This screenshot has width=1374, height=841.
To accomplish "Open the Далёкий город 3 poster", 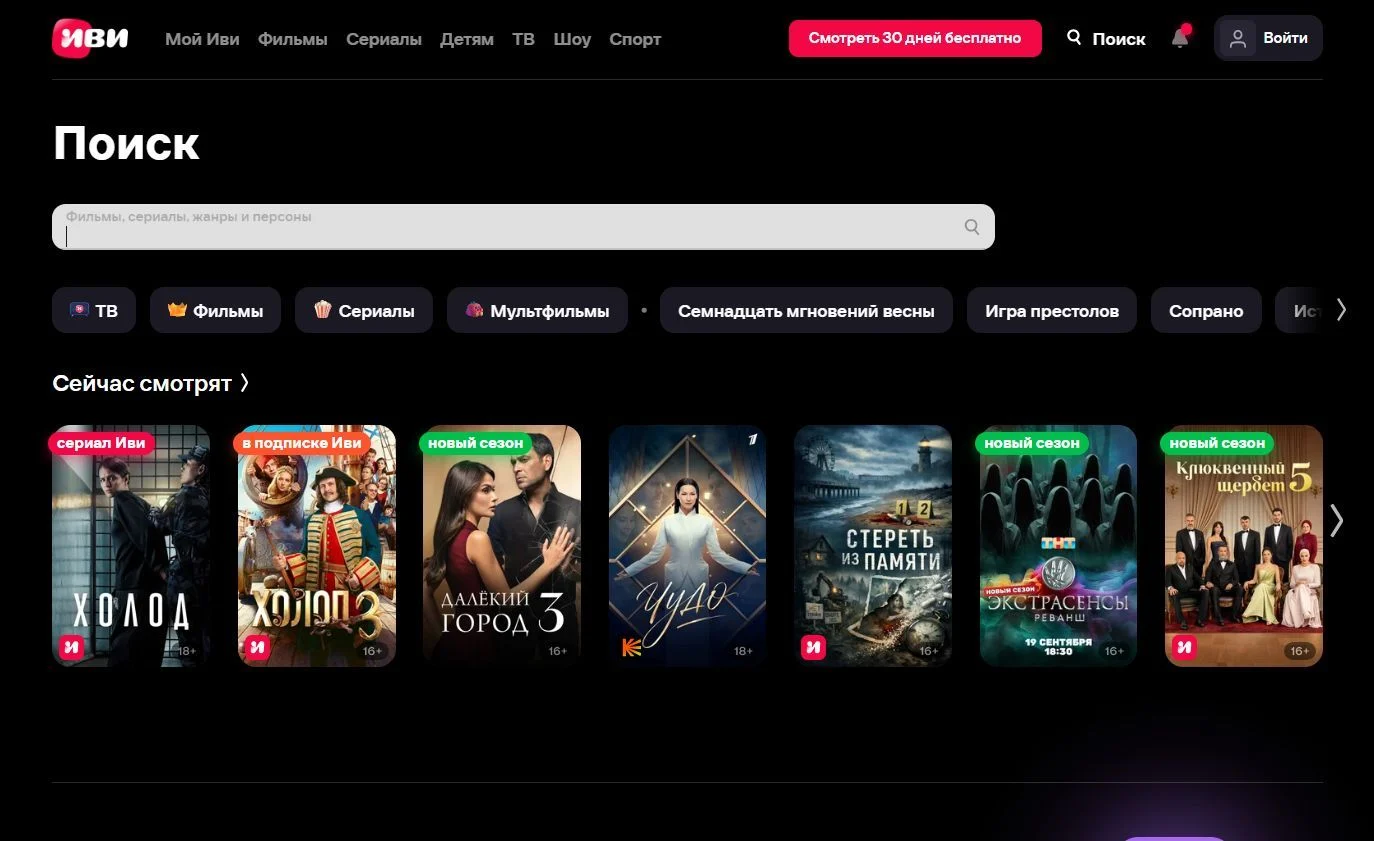I will point(502,546).
